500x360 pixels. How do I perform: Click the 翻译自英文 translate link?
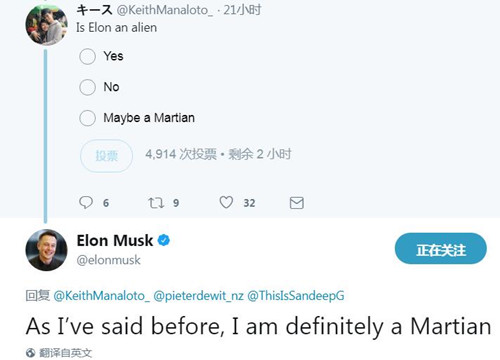(65, 353)
